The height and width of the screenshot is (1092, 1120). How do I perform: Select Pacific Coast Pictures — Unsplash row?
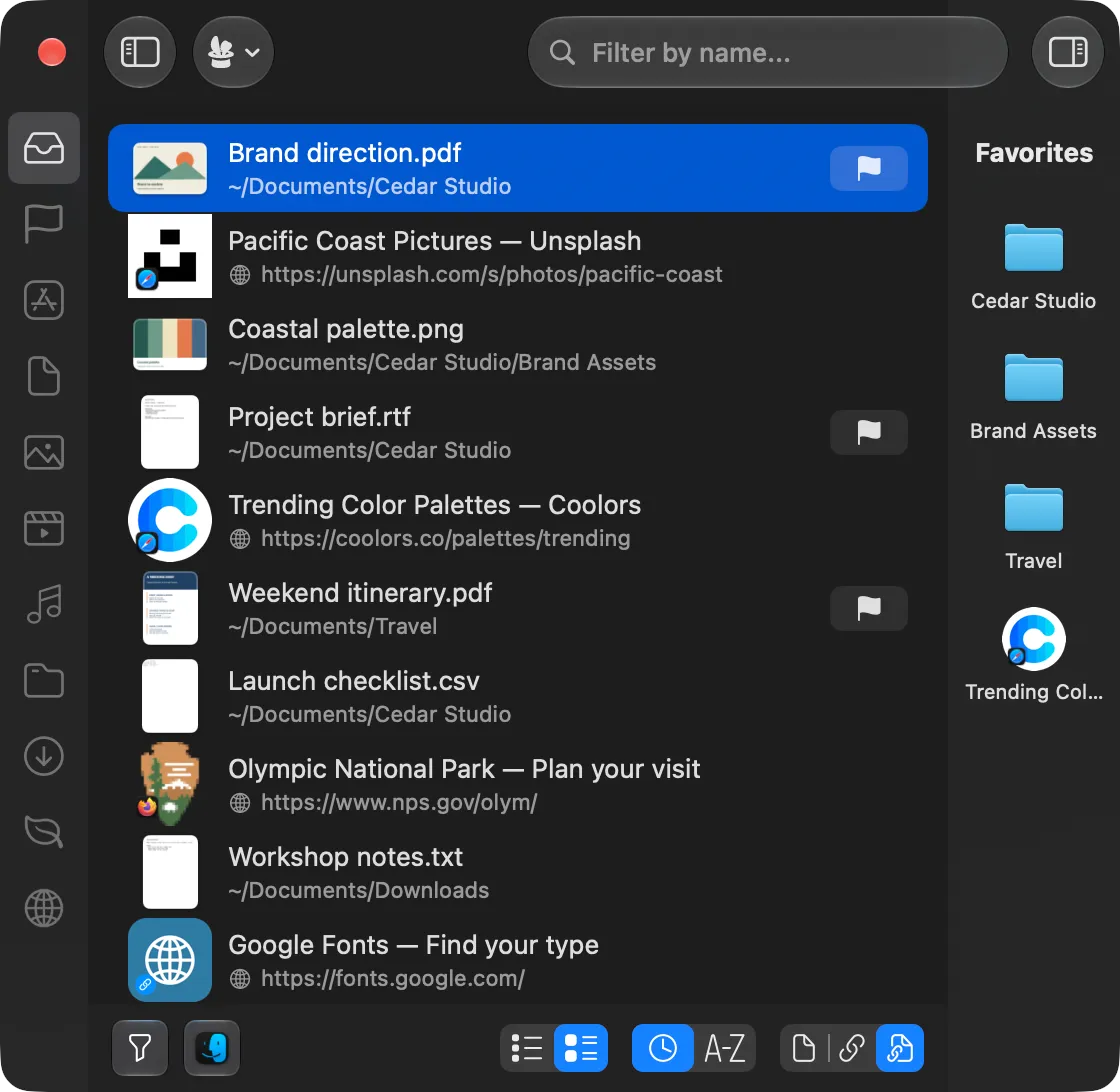click(x=518, y=256)
